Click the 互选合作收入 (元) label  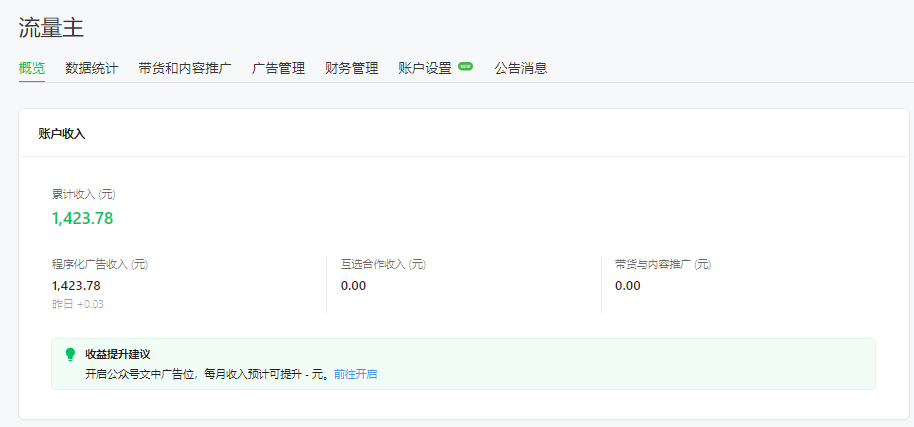pyautogui.click(x=384, y=264)
